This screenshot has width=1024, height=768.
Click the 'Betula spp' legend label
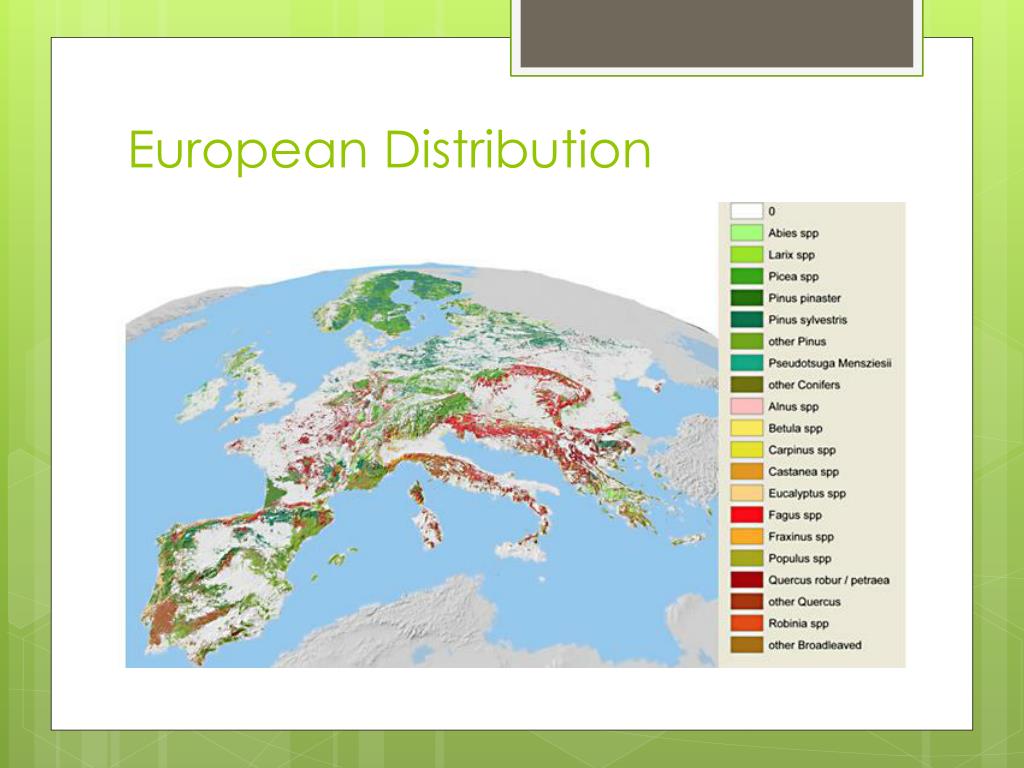point(795,428)
